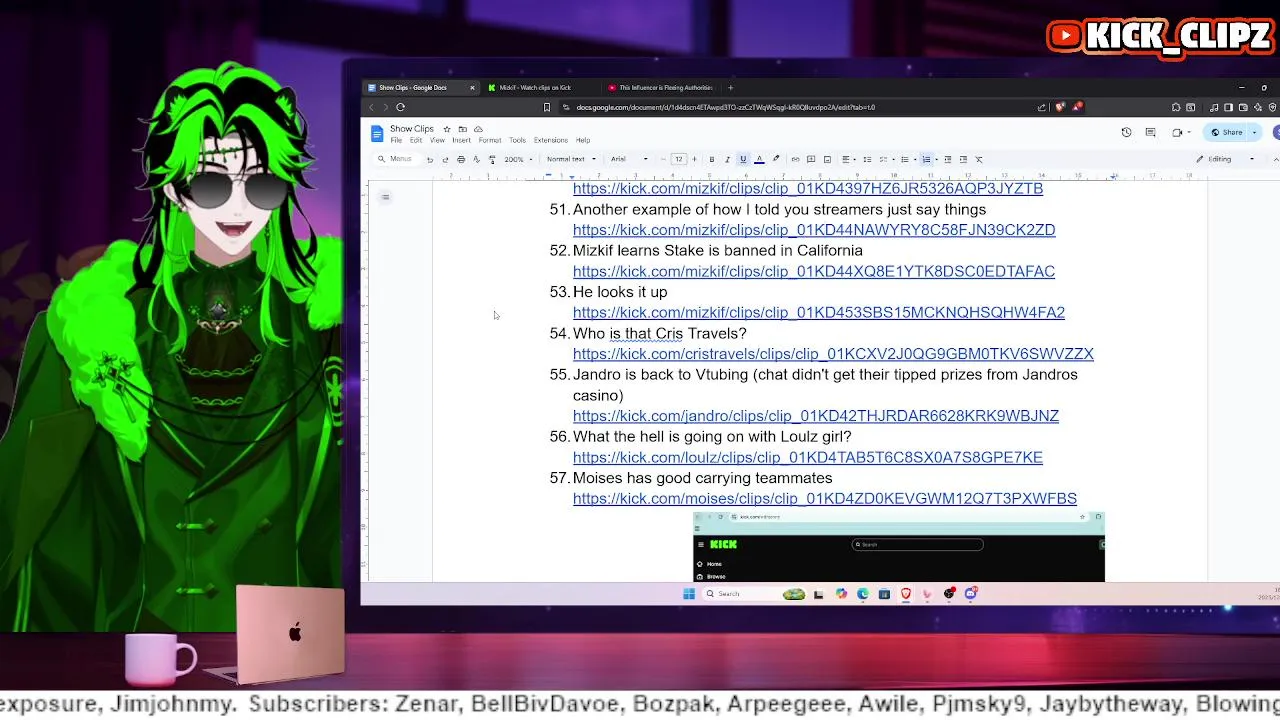Open the Loulz clip link in item 56
1280x720 pixels.
[807, 457]
